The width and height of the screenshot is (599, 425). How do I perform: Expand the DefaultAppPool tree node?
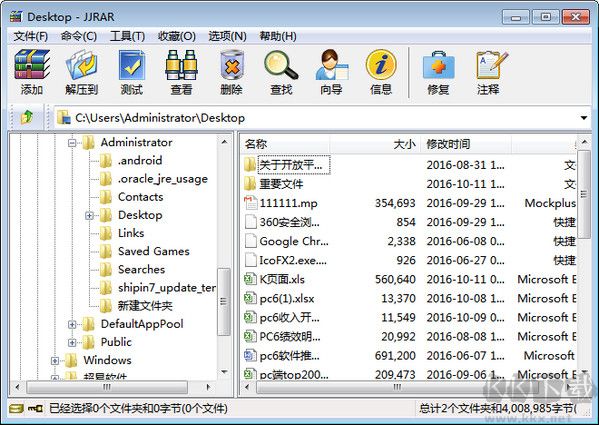pos(72,325)
